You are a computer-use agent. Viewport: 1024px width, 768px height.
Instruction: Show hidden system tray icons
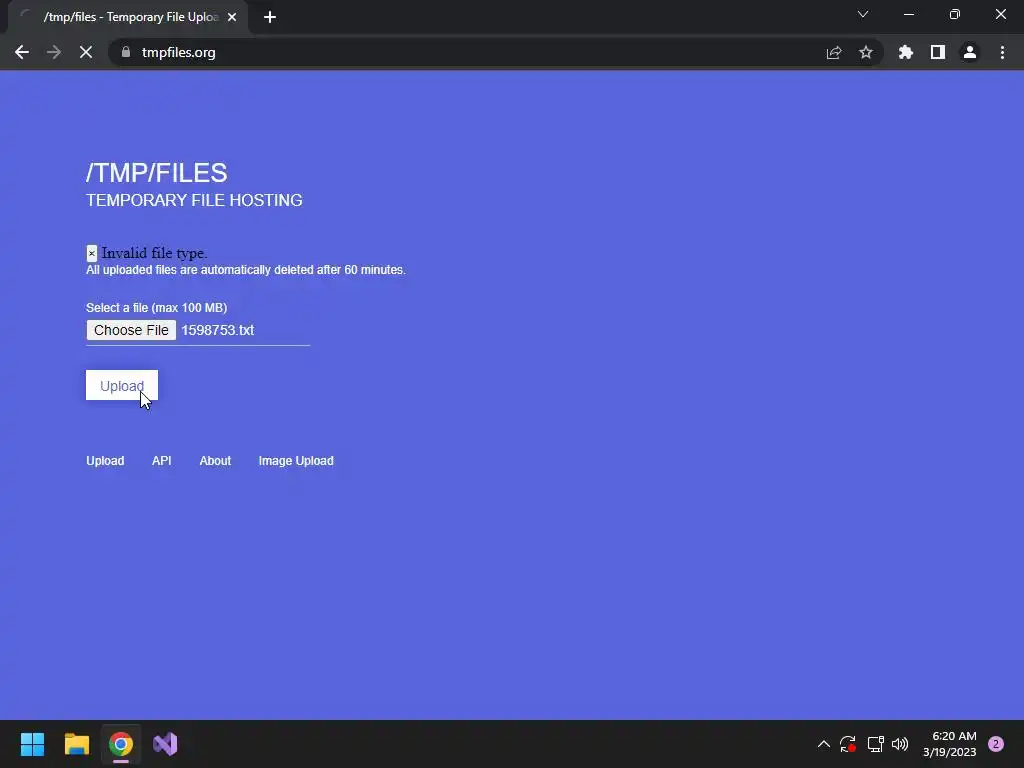coord(824,744)
